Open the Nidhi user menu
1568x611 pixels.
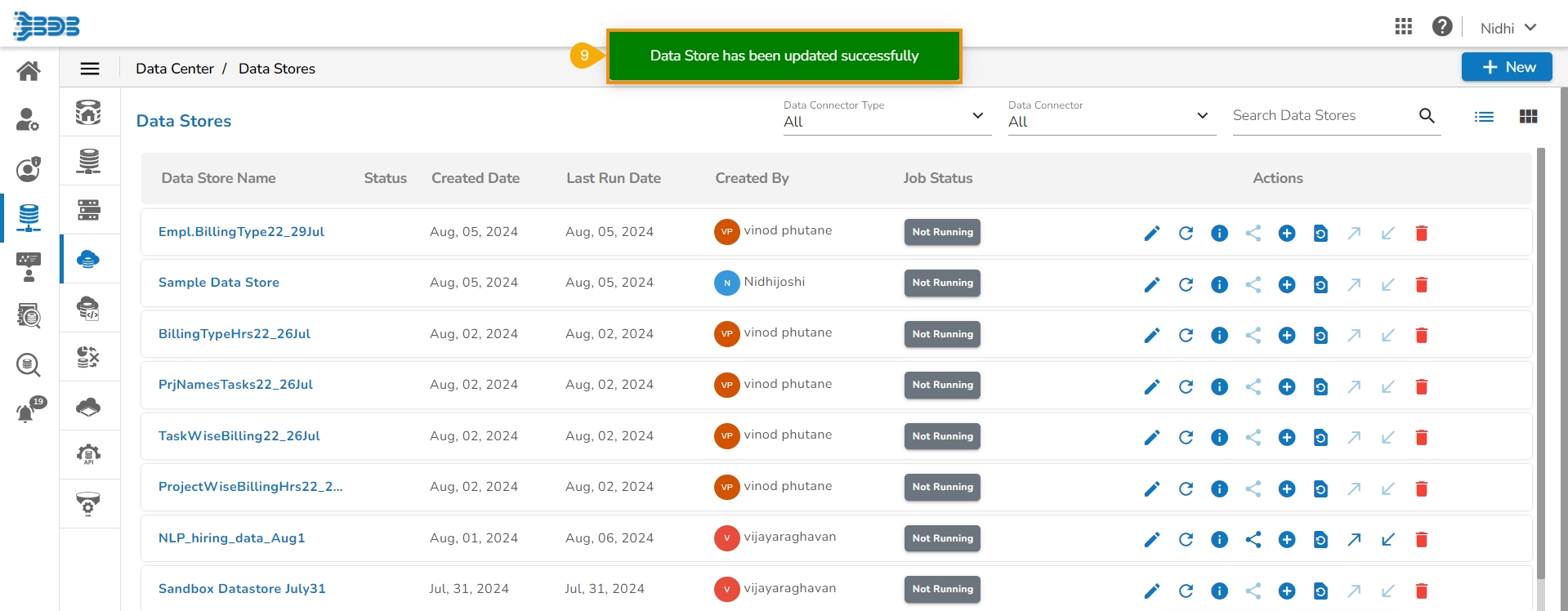[1508, 28]
